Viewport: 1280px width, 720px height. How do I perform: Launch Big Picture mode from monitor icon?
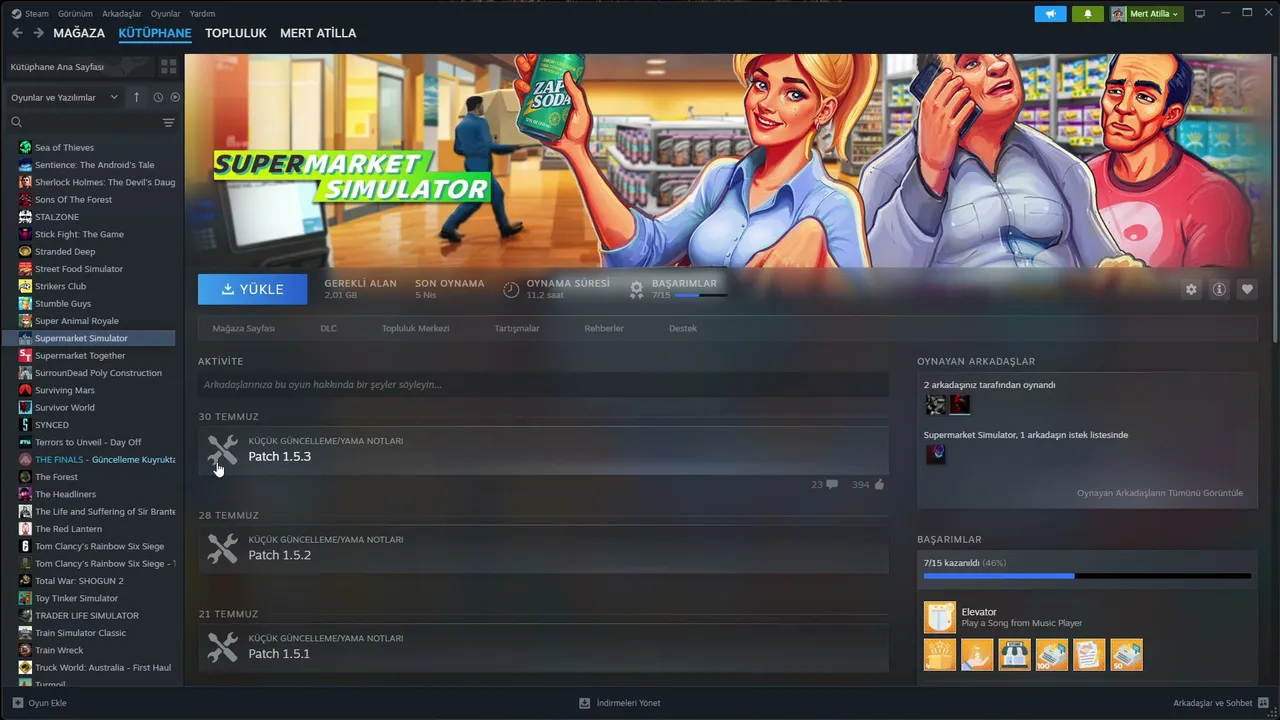(1200, 14)
